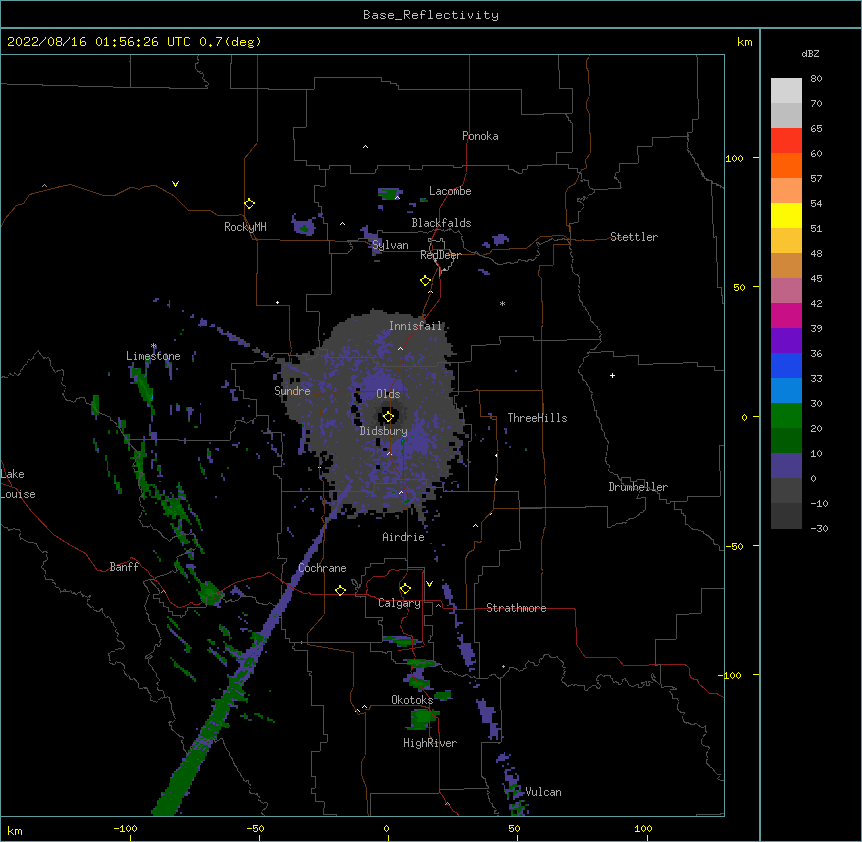The image size is (862, 842).
Task: Click the purple 39-36 dBZ legend swatch
Action: pyautogui.click(x=786, y=341)
